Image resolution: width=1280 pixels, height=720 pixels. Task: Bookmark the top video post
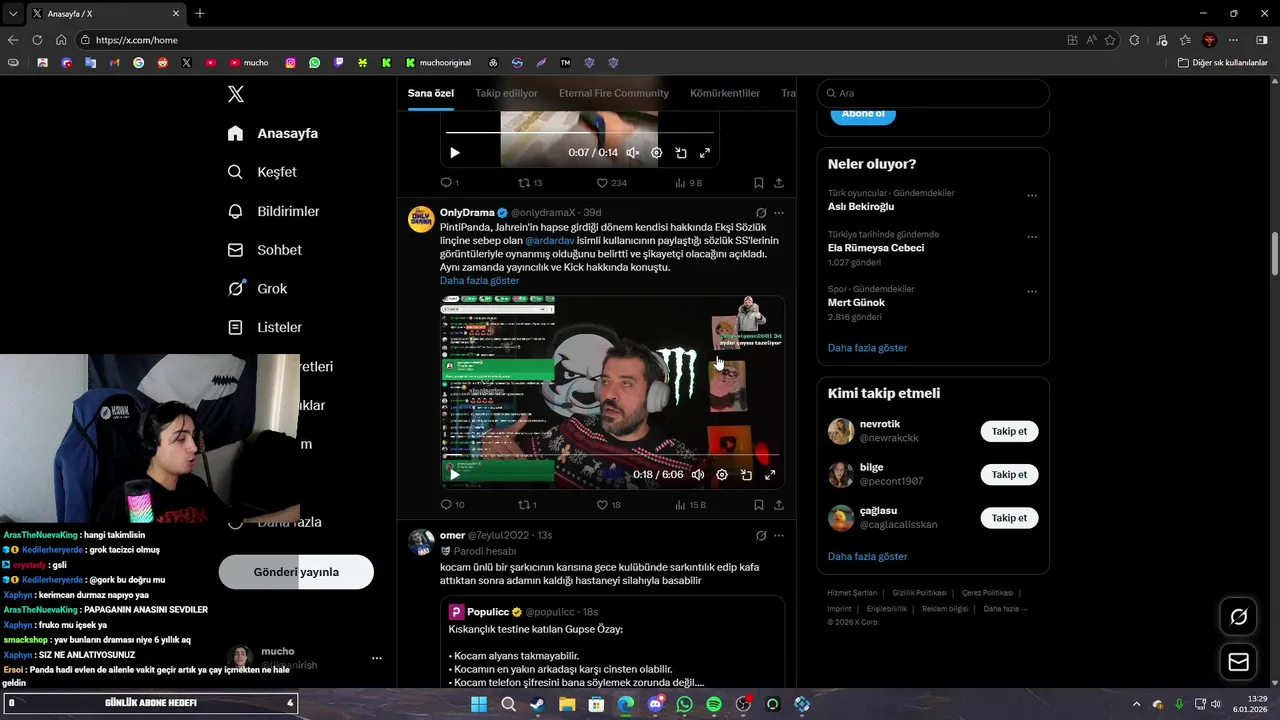click(759, 183)
